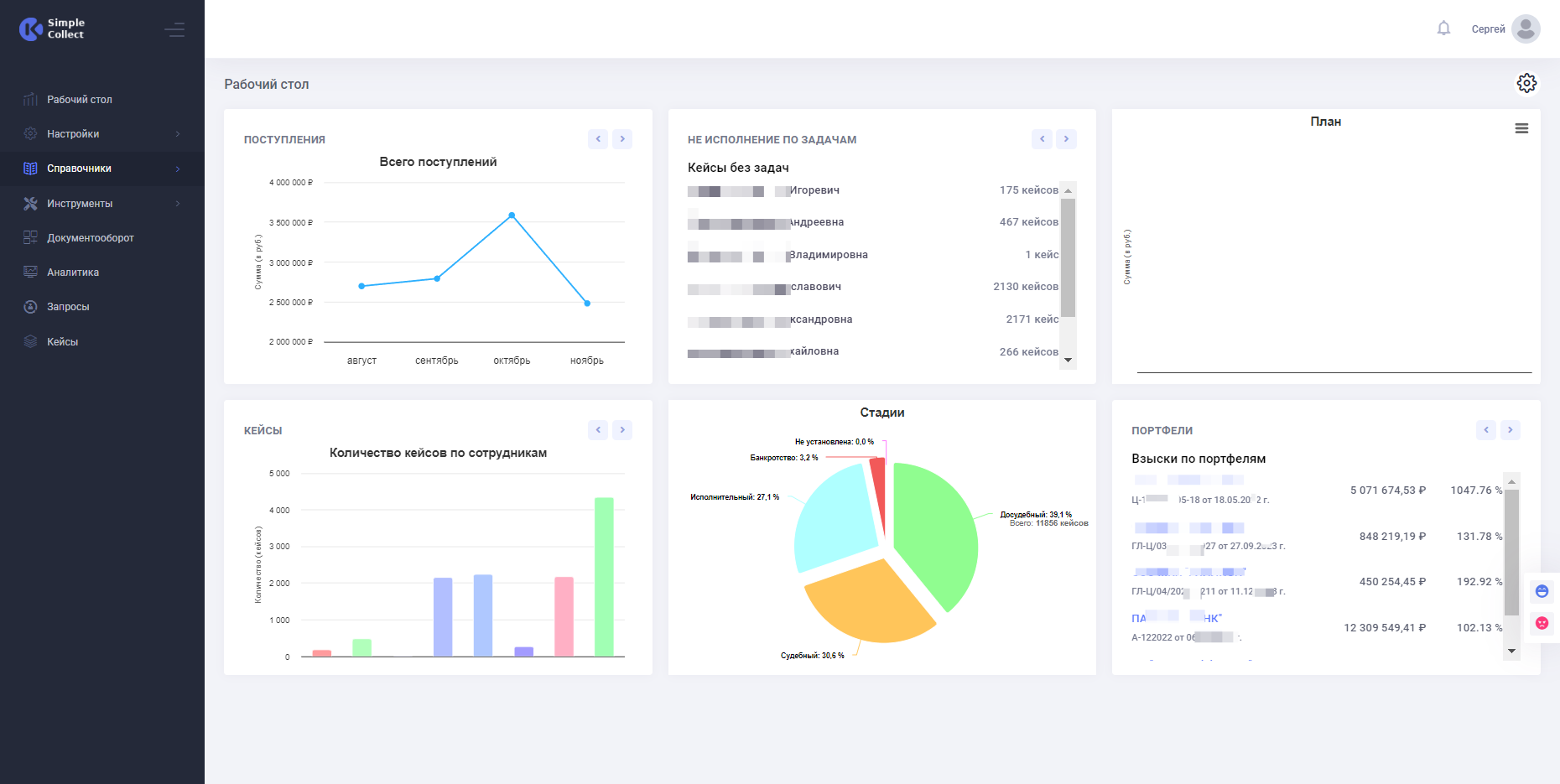The image size is (1560, 784).
Task: Show next Поступления chart
Action: [622, 139]
